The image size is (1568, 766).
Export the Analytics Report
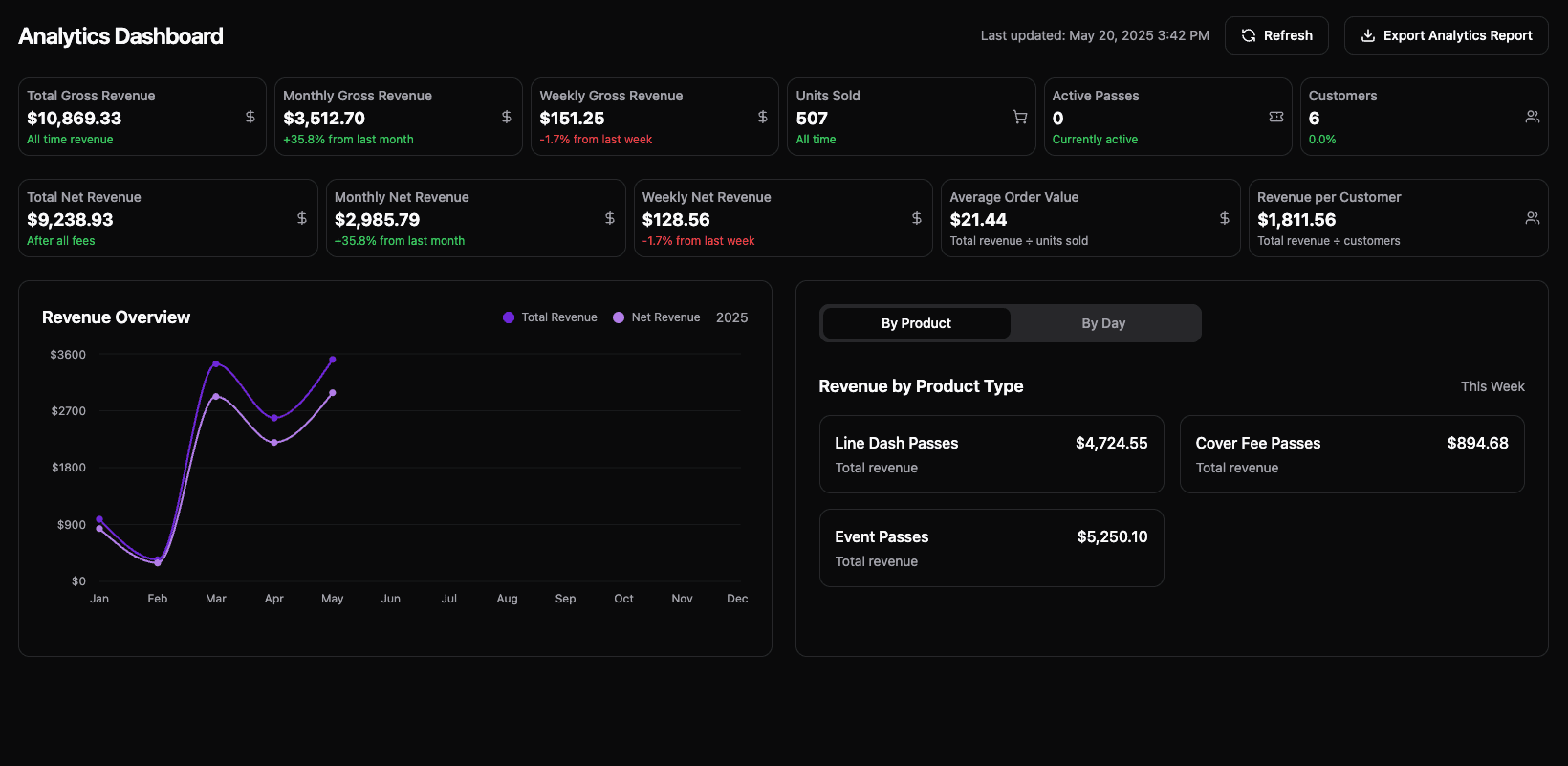(1446, 35)
